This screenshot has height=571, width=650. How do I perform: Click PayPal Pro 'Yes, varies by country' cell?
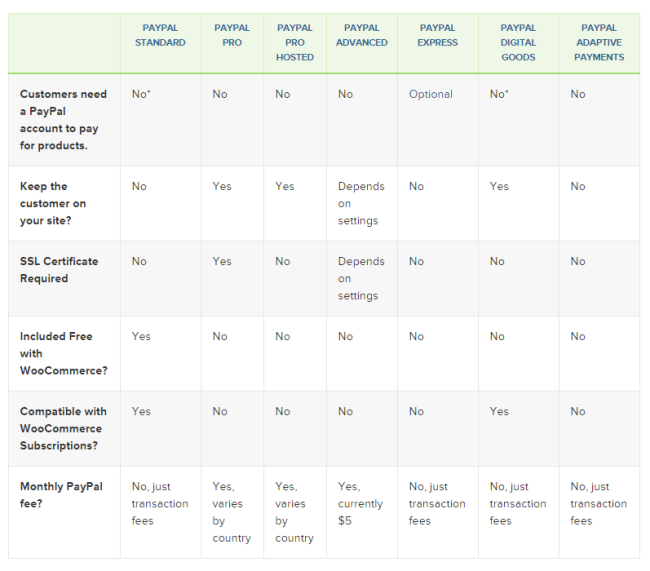232,512
